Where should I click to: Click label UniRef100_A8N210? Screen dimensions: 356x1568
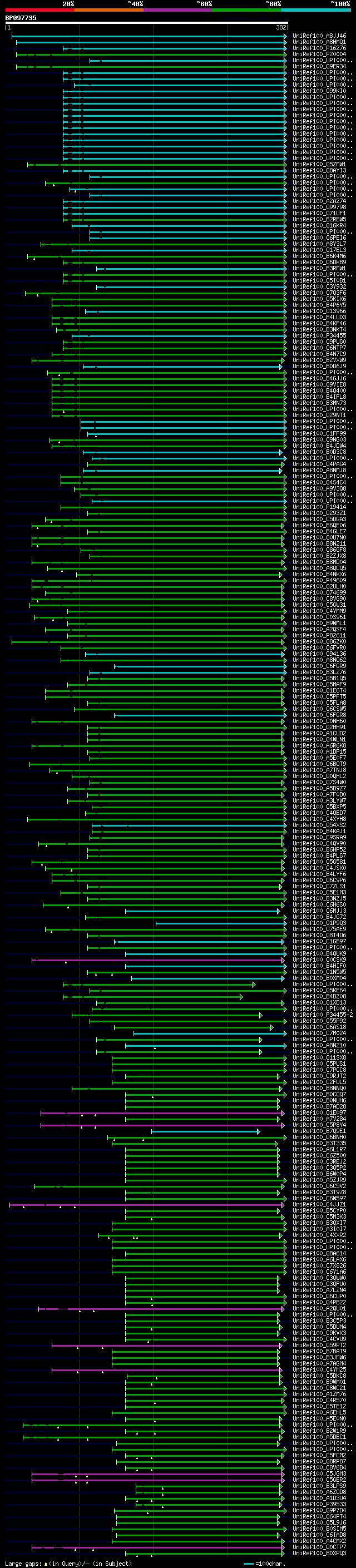(x=319, y=1046)
